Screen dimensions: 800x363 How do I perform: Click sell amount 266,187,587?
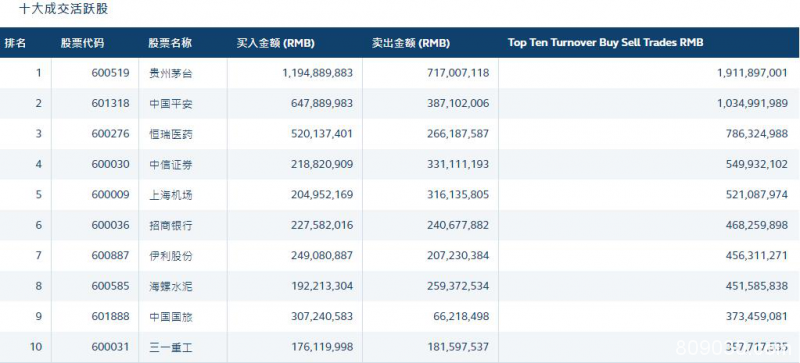point(458,134)
